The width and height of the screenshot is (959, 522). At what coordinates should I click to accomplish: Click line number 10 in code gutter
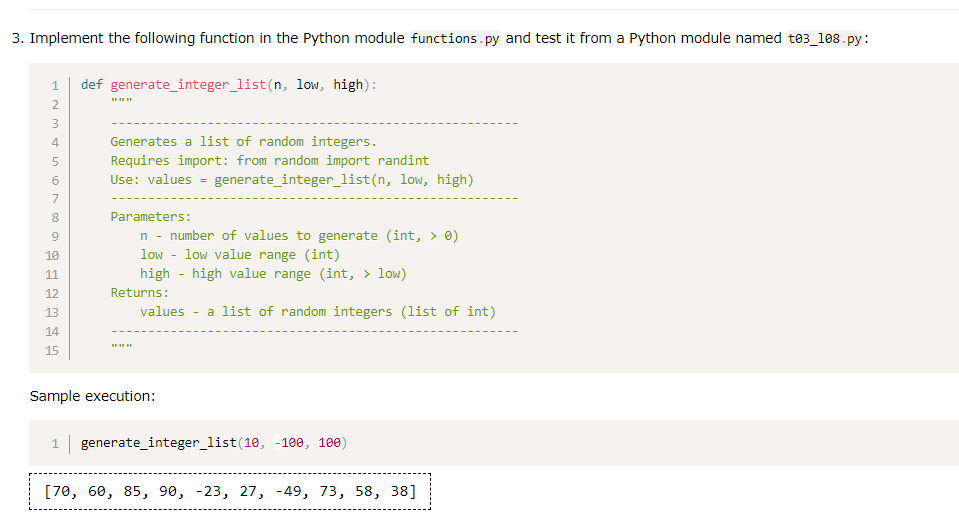[x=52, y=256]
